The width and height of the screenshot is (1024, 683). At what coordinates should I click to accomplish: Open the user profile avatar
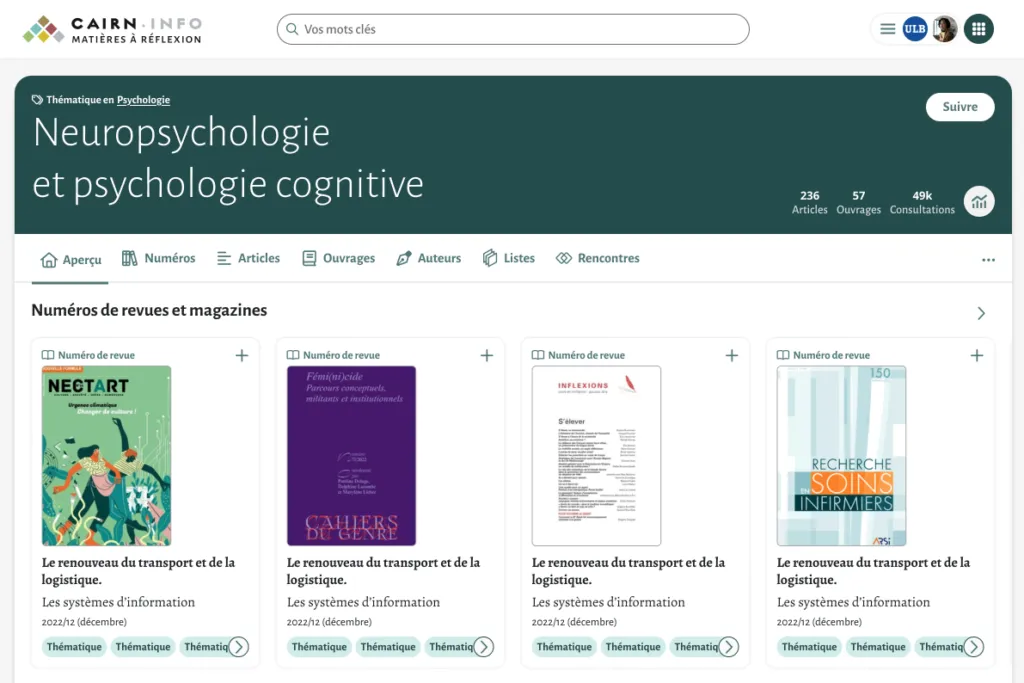coord(945,29)
